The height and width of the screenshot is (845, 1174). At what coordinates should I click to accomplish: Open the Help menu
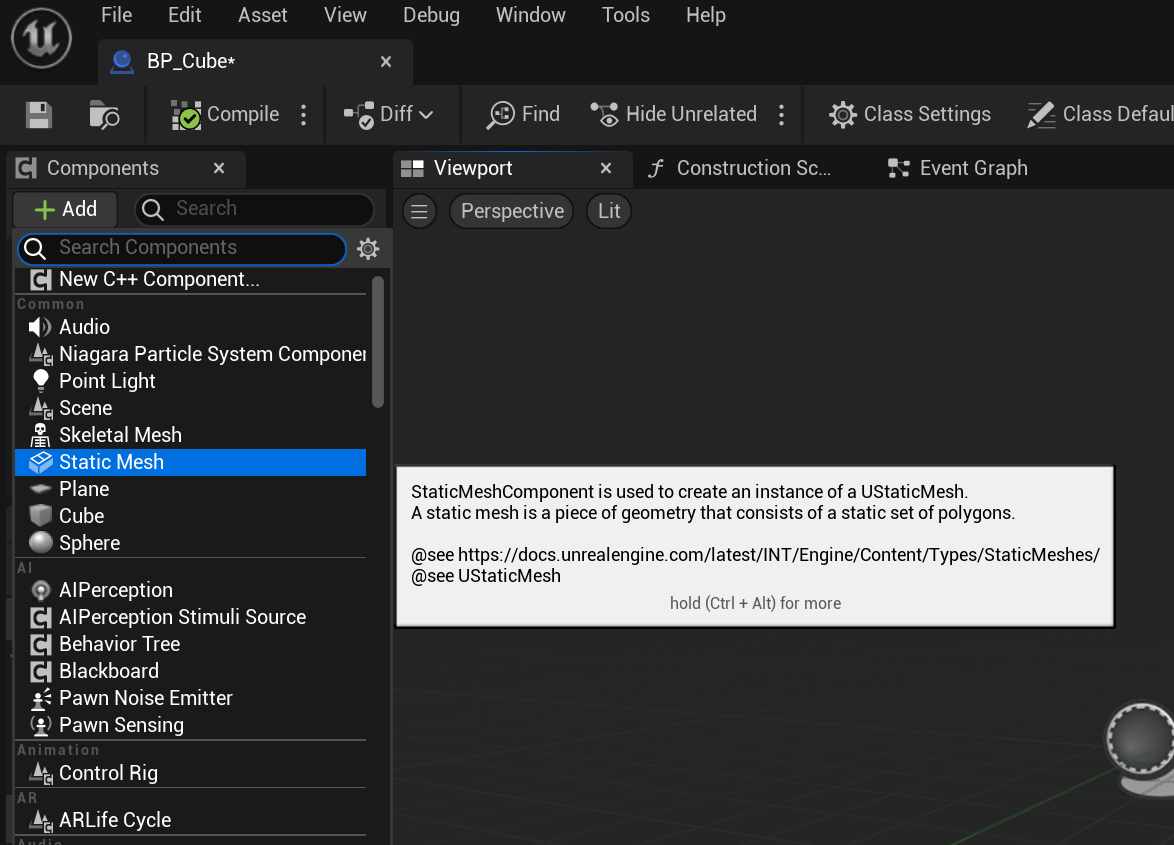(x=706, y=15)
